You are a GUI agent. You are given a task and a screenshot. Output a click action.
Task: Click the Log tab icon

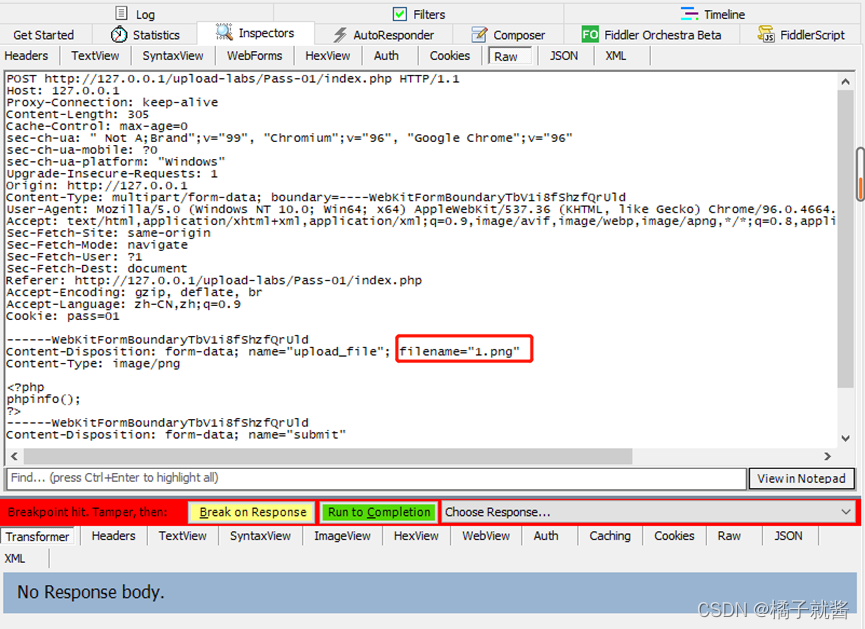[121, 13]
